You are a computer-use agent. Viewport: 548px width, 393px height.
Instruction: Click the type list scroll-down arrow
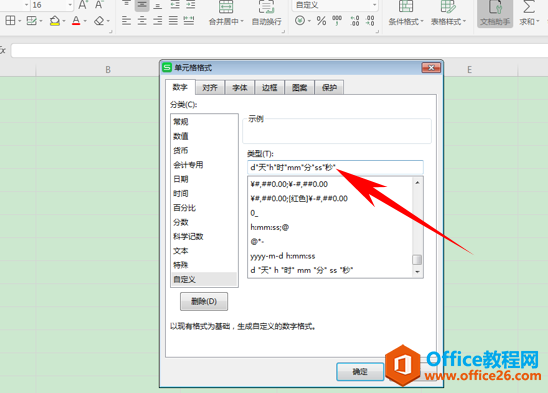coord(417,272)
